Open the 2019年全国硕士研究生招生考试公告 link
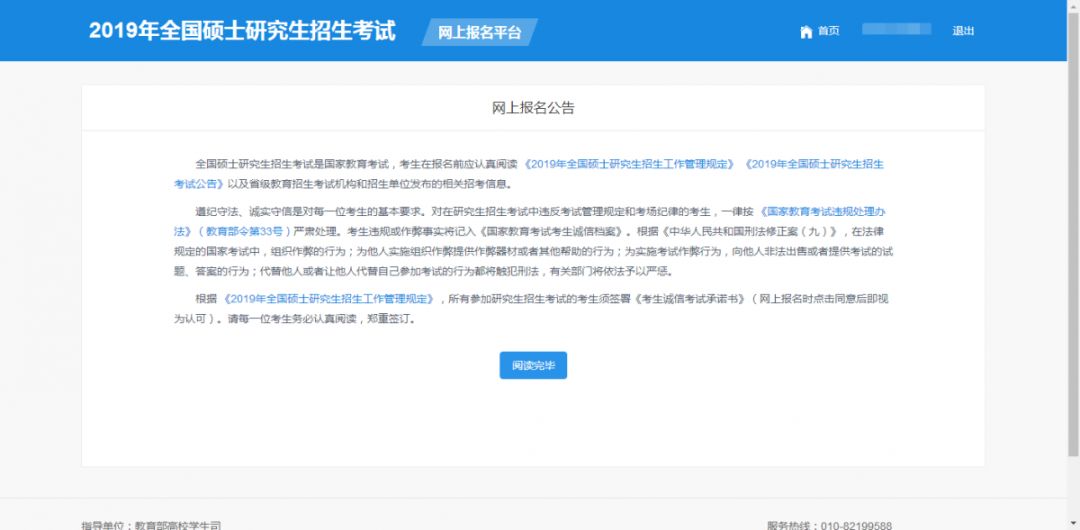1080x530 pixels. point(528,174)
